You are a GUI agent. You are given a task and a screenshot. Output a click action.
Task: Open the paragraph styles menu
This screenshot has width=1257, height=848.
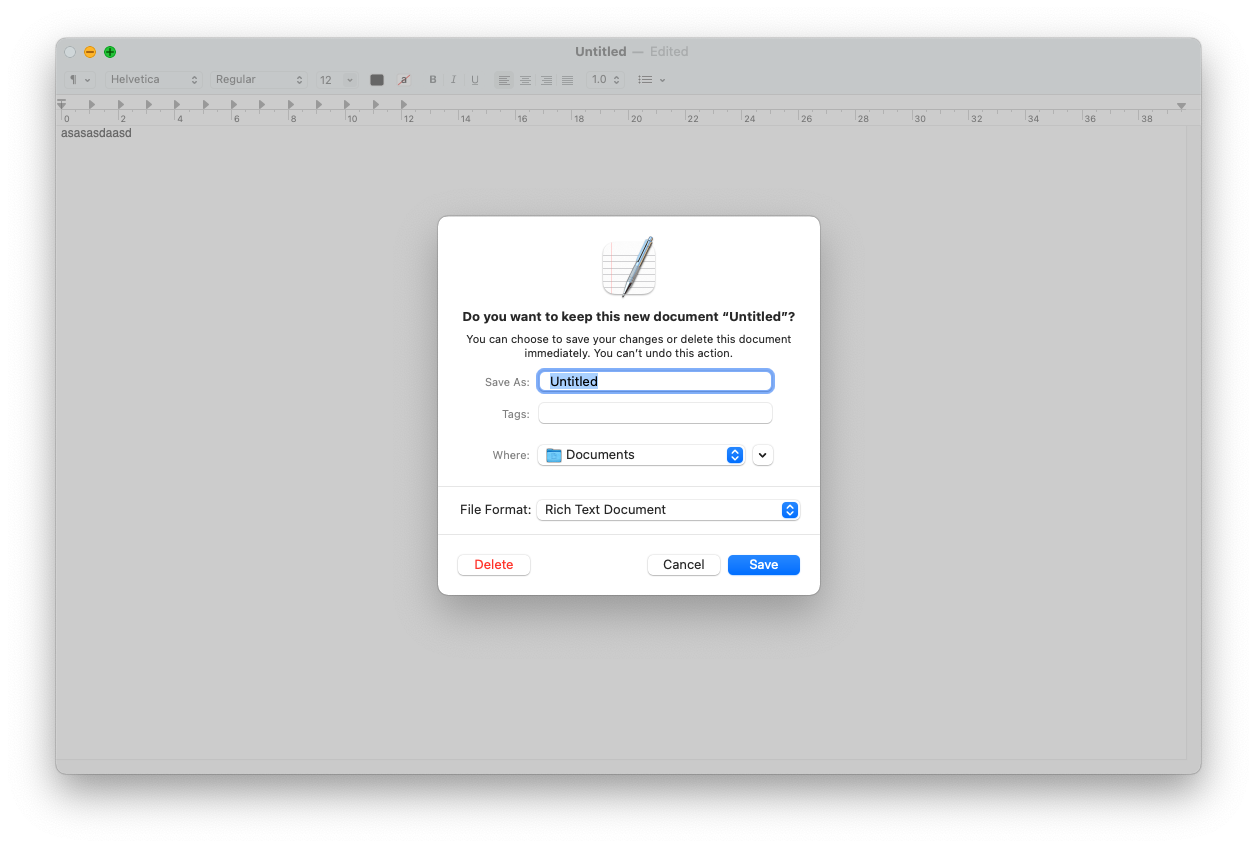pos(79,79)
